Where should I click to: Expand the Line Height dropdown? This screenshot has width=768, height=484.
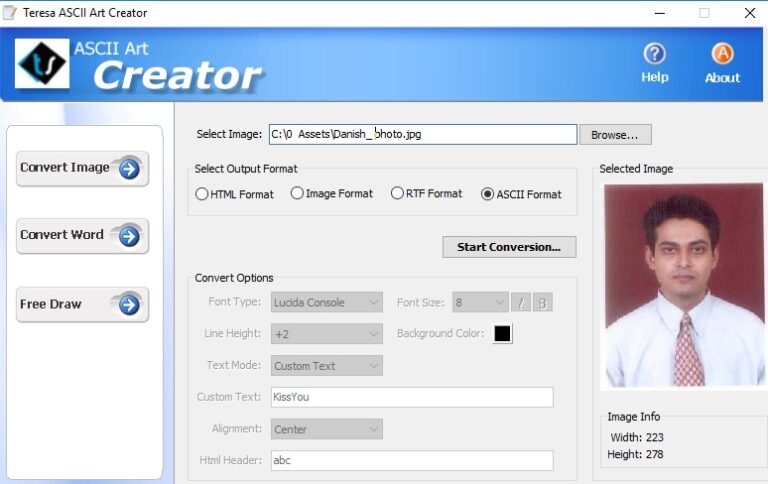tap(327, 334)
